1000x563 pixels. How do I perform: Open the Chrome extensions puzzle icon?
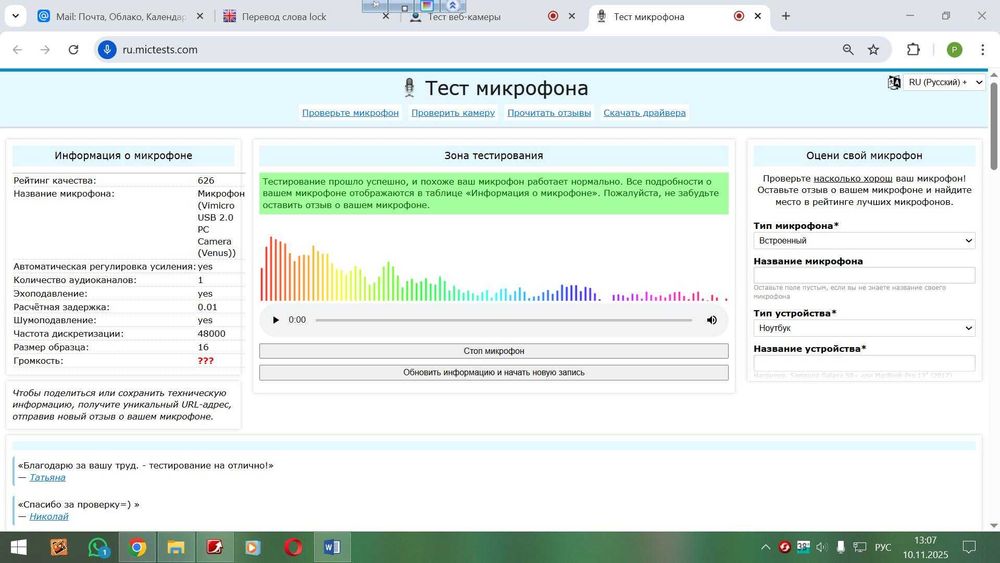click(x=913, y=50)
